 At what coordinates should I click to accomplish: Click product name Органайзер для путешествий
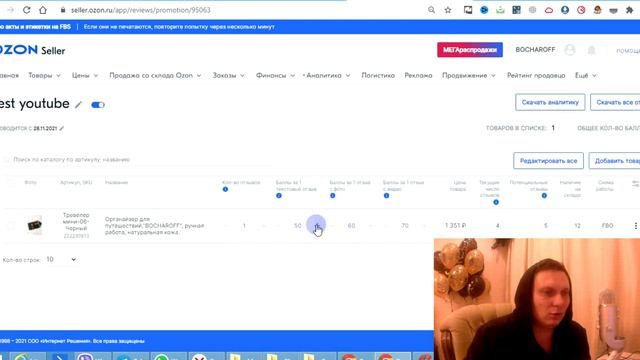pyautogui.click(x=154, y=226)
